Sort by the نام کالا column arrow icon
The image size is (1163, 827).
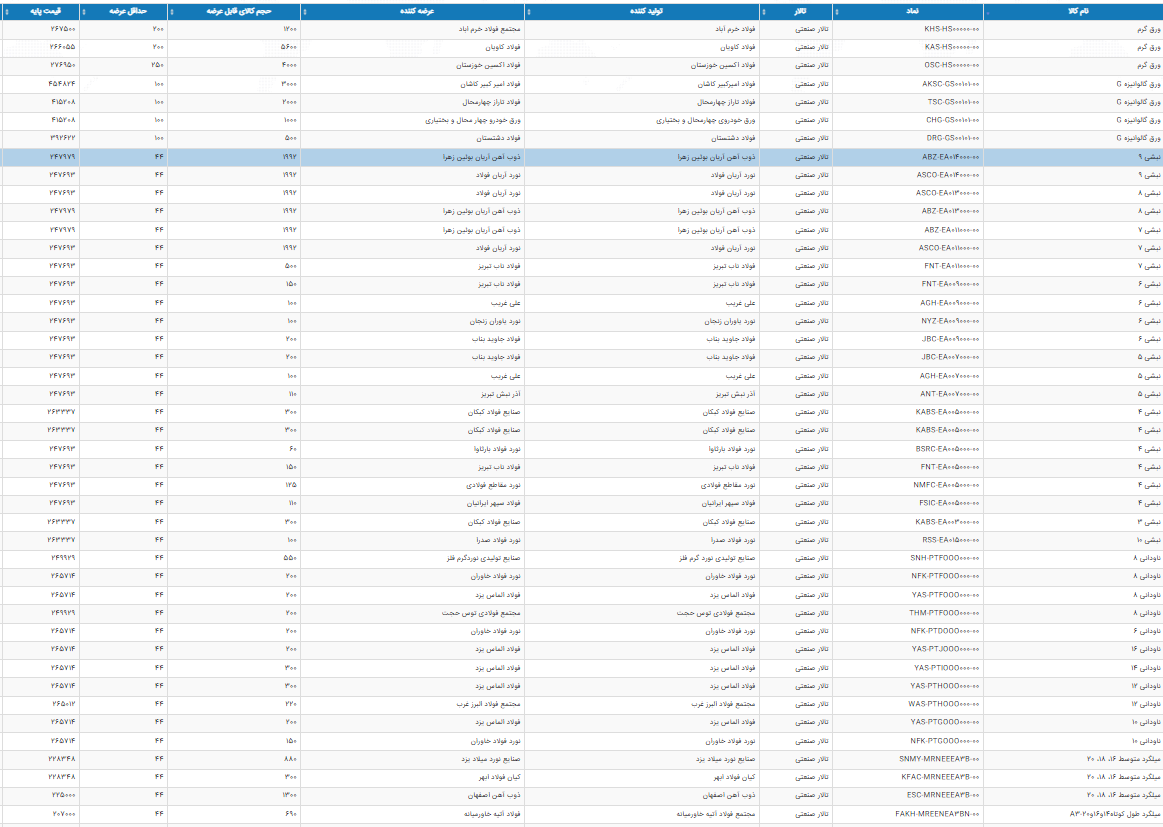click(988, 12)
